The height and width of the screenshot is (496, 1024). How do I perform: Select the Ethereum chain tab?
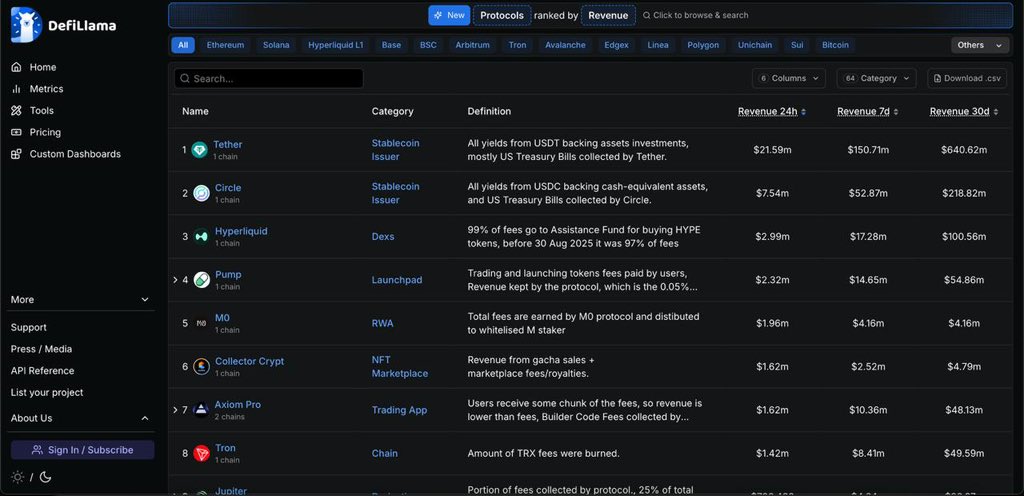coord(225,45)
